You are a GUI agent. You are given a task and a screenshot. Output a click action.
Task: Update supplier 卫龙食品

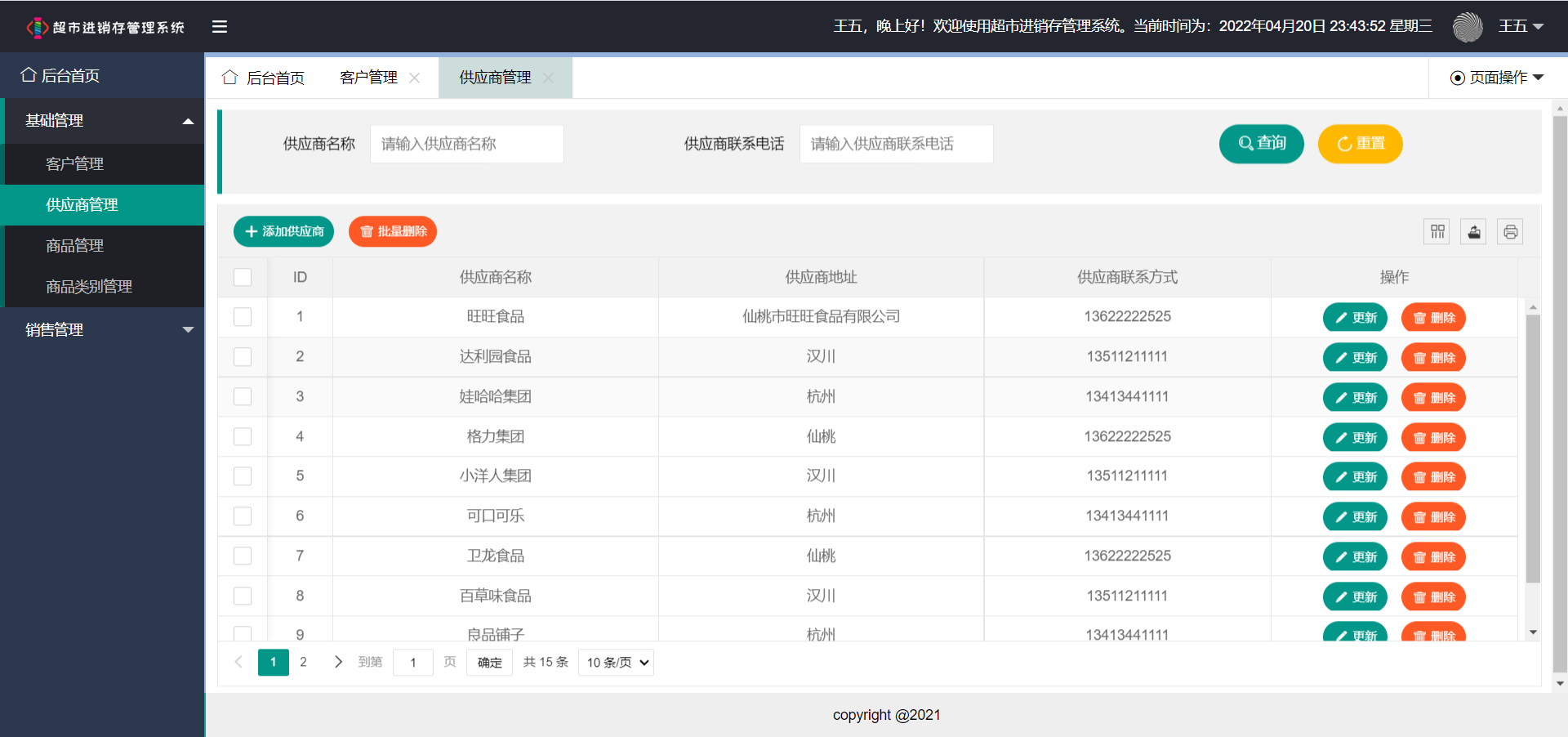[x=1355, y=557]
